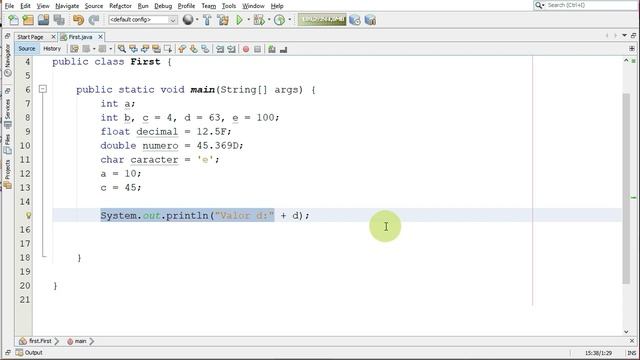The width and height of the screenshot is (640, 360).
Task: Build project with the hammer icon
Action: coord(207,20)
